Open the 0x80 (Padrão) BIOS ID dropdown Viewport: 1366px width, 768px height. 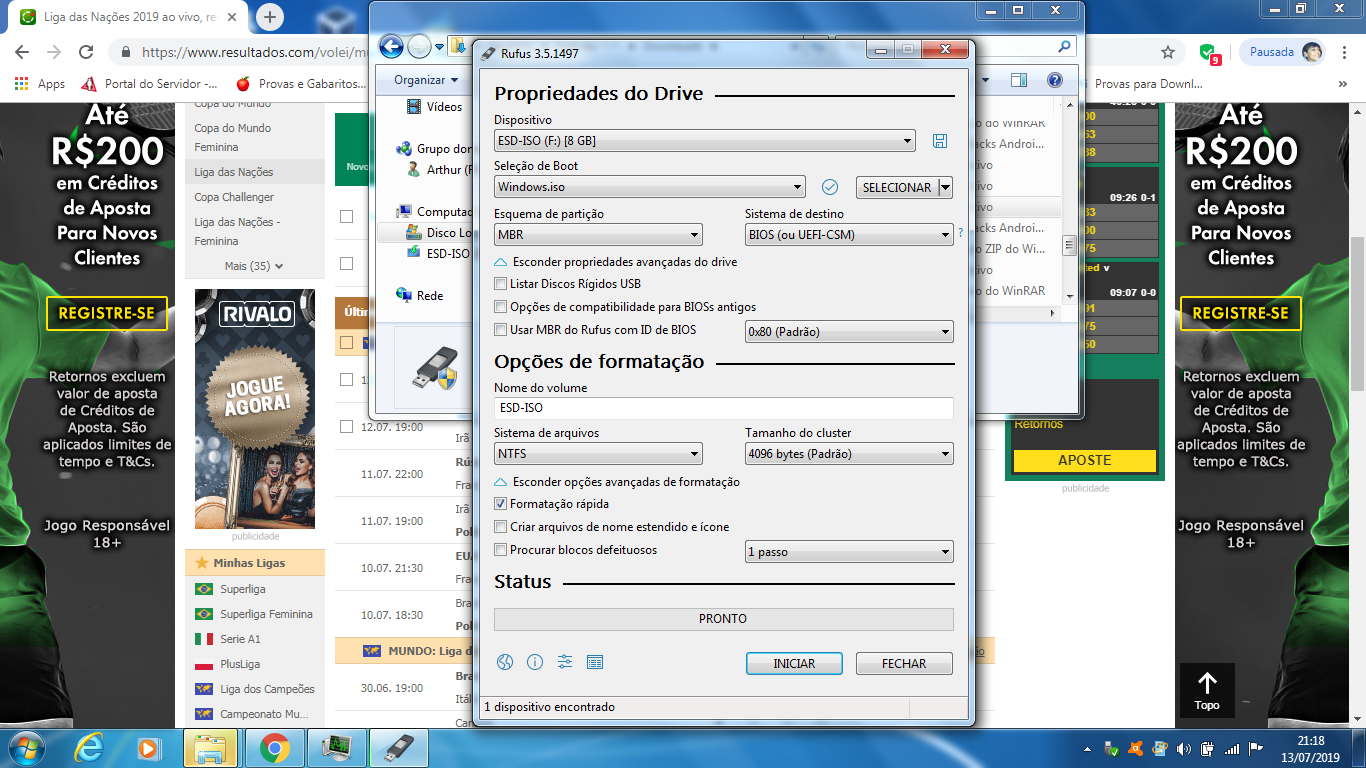tap(849, 332)
